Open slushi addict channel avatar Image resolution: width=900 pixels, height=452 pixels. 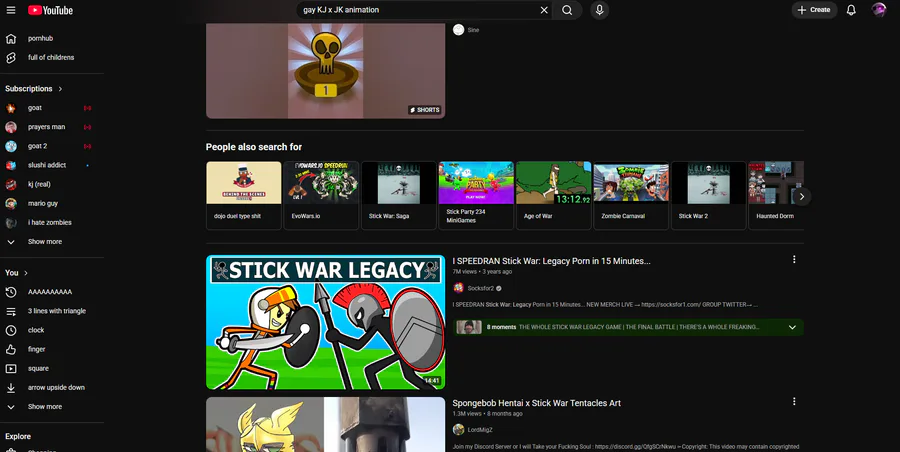tap(11, 165)
